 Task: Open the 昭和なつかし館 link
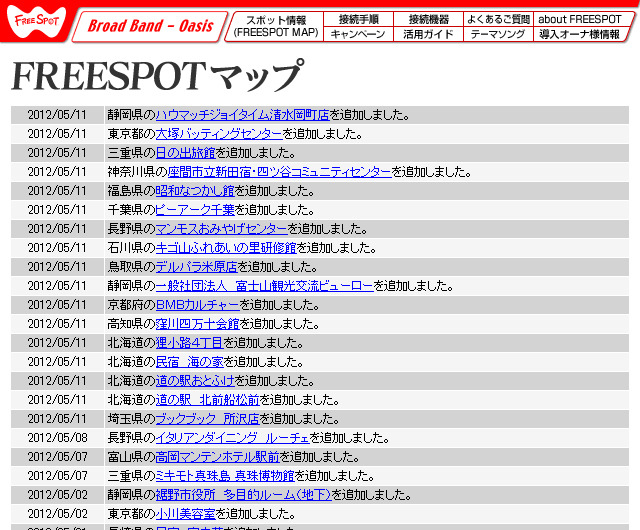195,191
